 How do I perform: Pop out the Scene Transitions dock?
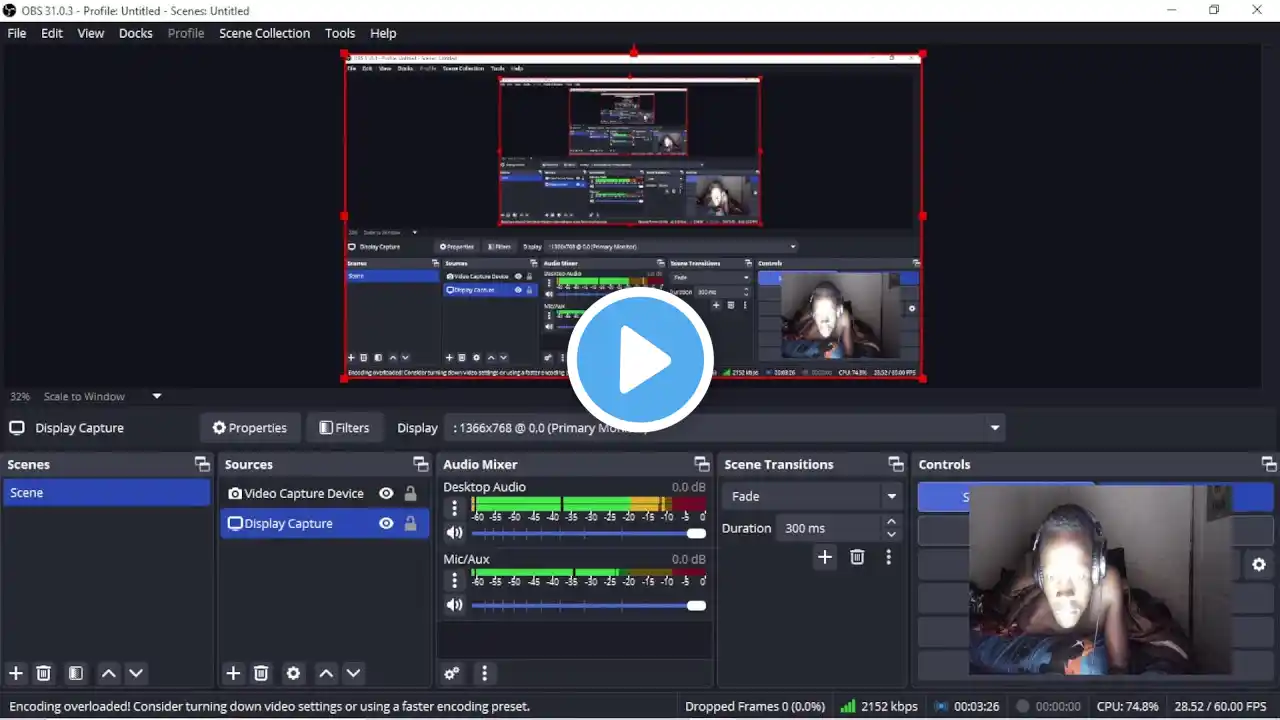click(896, 464)
